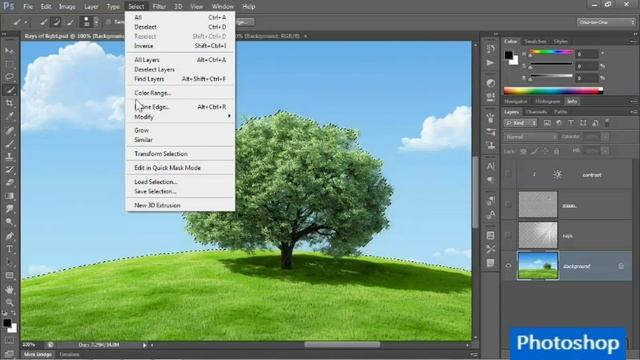Expand the Modify submenu
Image resolution: width=640 pixels, height=360 pixels.
point(180,117)
